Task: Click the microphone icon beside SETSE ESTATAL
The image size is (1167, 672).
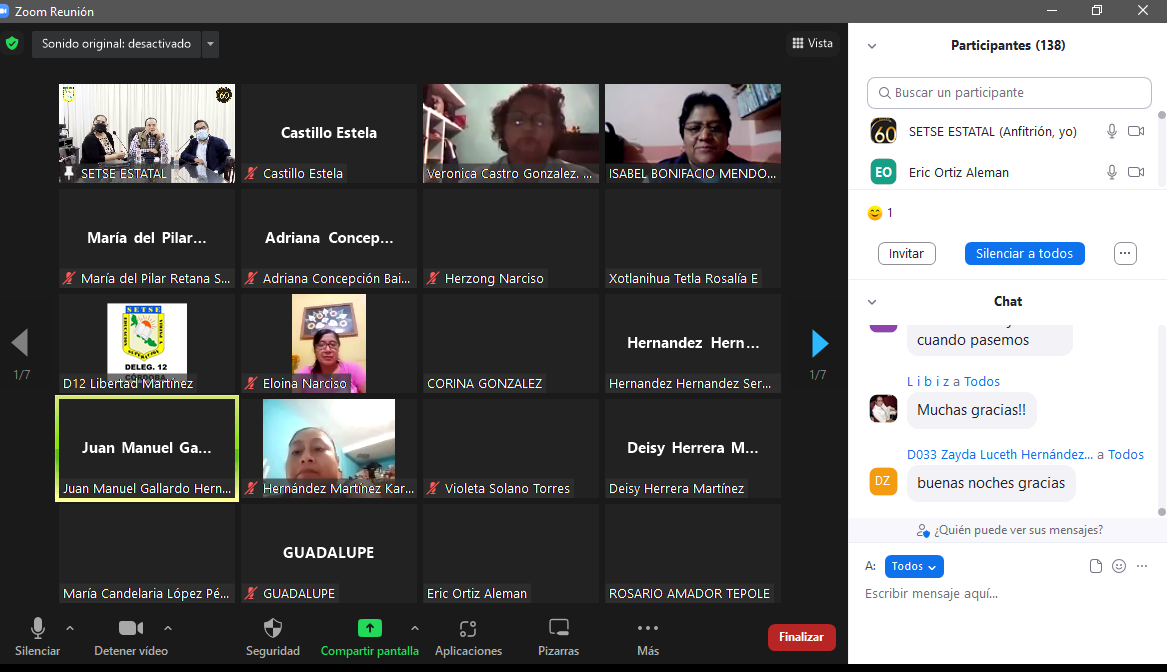Action: (1111, 132)
